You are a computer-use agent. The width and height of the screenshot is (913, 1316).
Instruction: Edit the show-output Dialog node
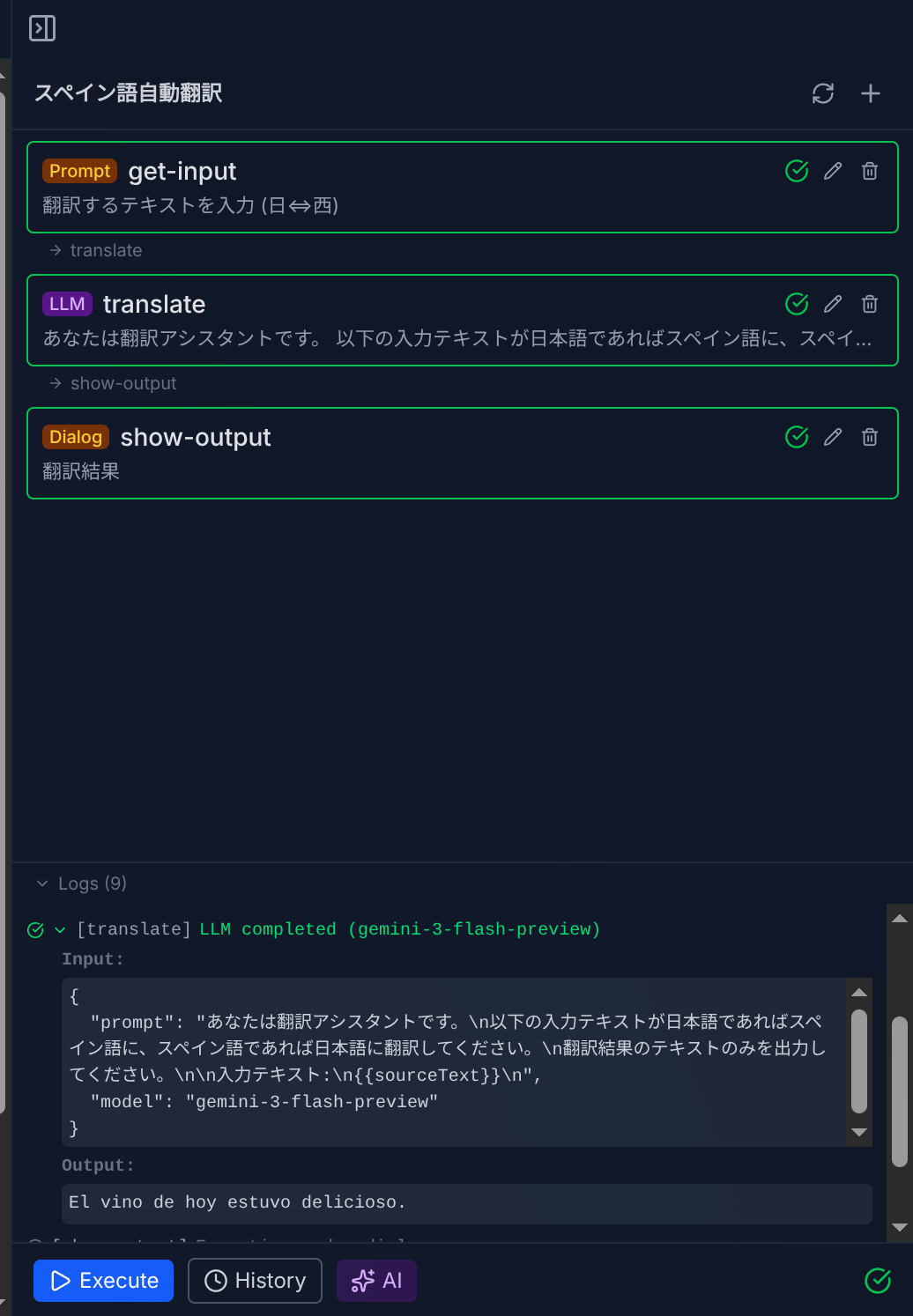[x=833, y=437]
